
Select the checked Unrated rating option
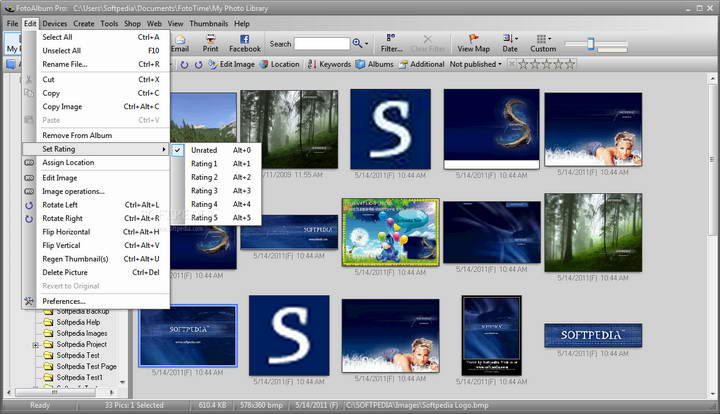pos(204,149)
